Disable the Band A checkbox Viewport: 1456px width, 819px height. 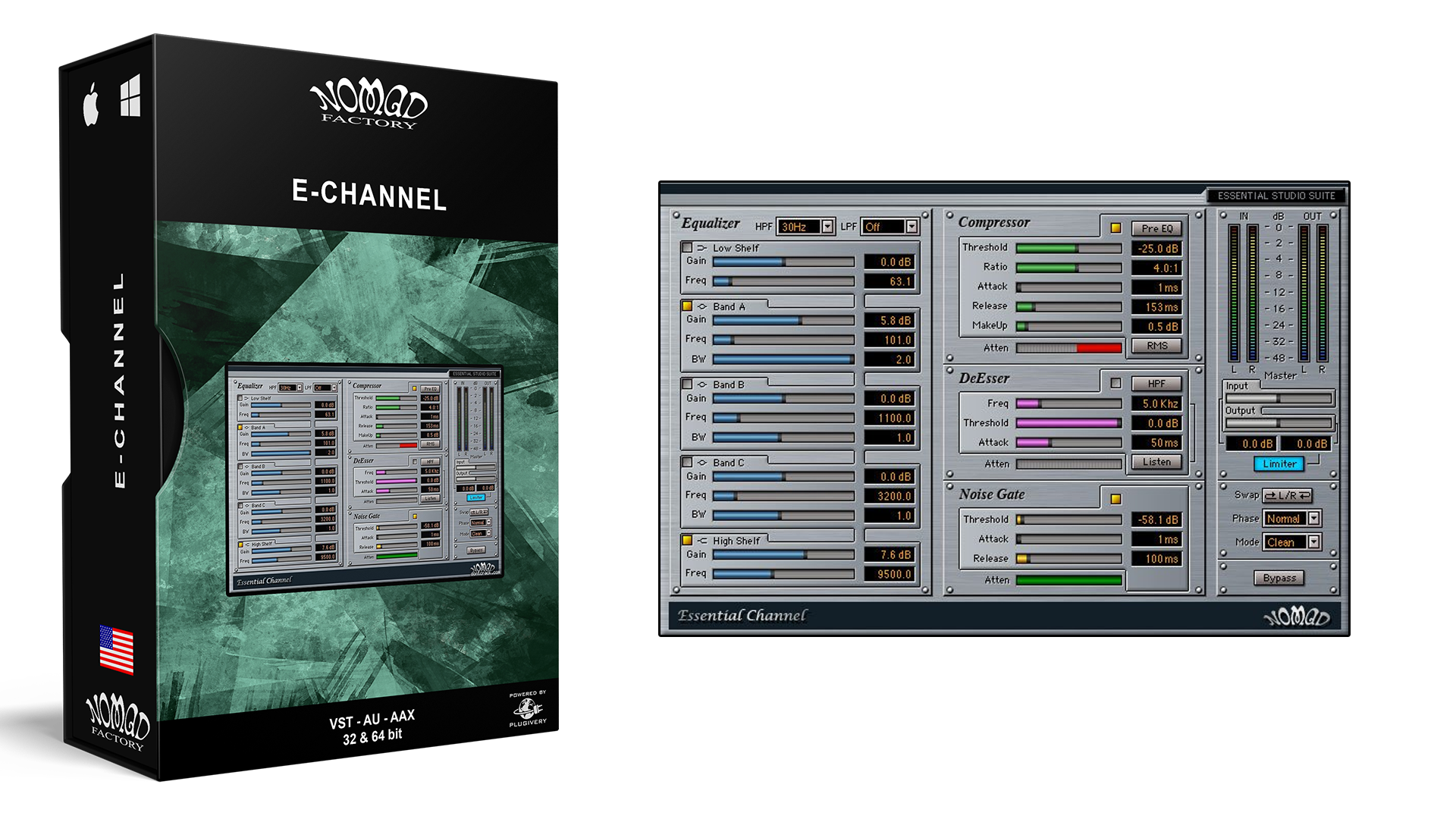click(687, 306)
